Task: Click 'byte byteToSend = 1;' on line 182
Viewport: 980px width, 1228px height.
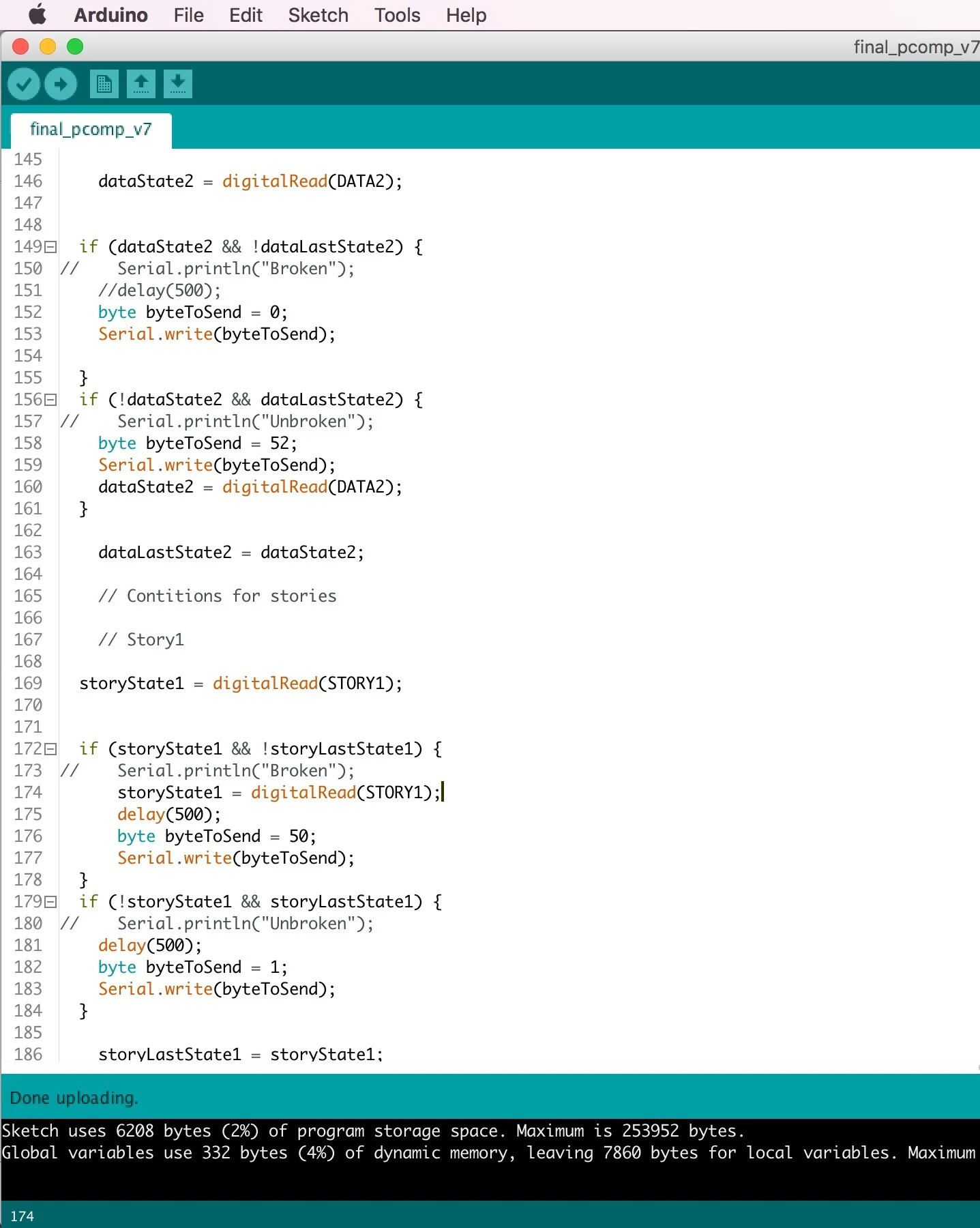Action: pyautogui.click(x=193, y=967)
